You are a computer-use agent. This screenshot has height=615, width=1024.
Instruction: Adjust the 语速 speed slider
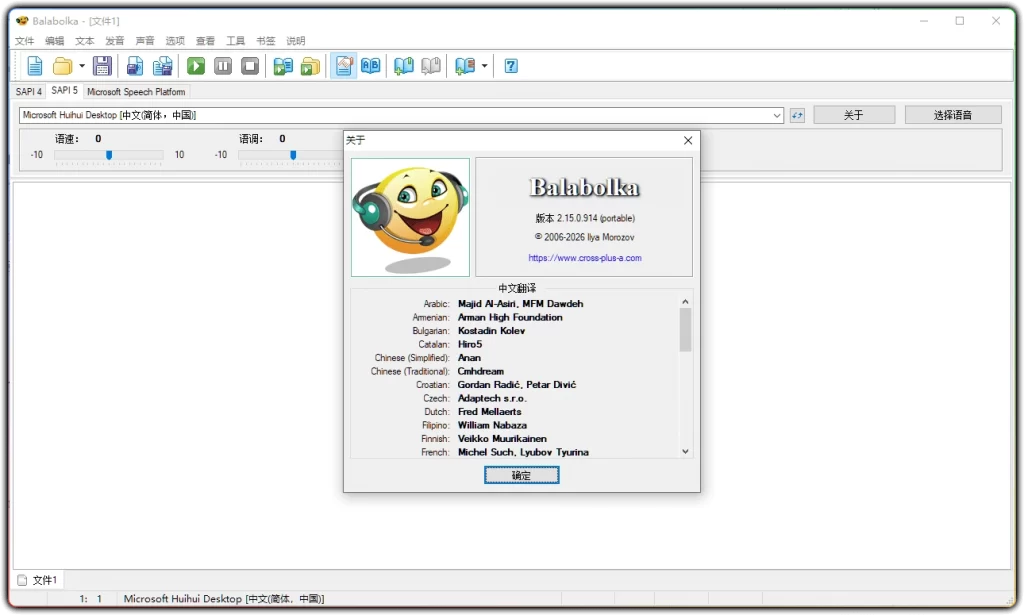pos(108,156)
